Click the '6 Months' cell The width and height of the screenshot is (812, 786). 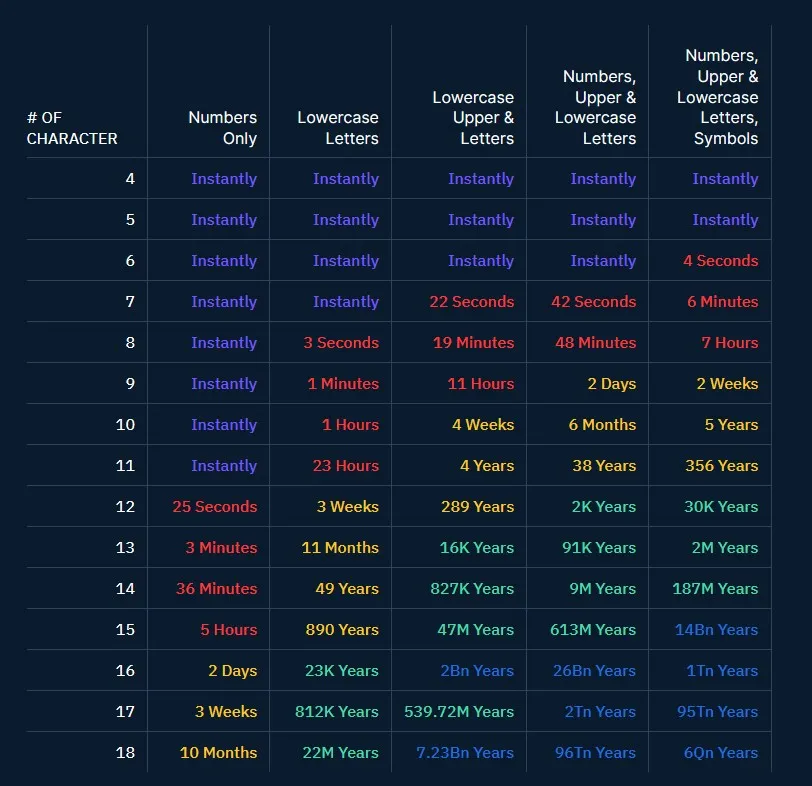(x=602, y=425)
